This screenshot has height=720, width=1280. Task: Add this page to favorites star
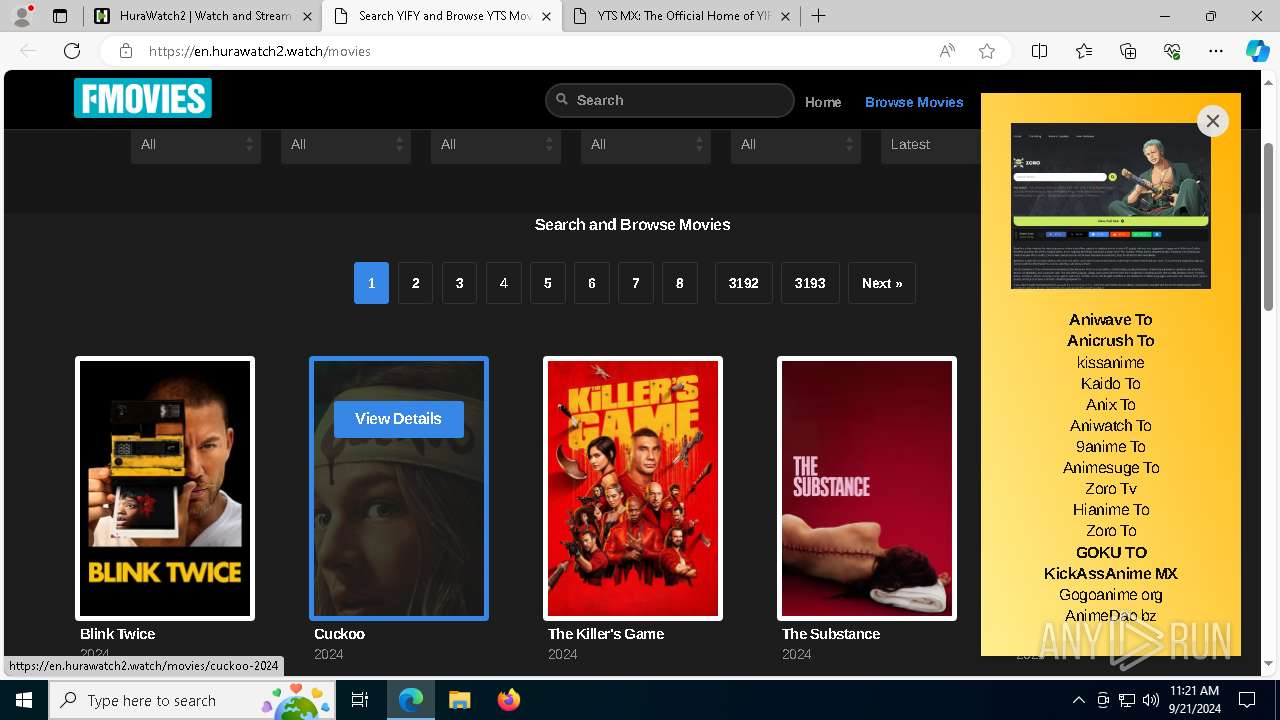(x=987, y=51)
